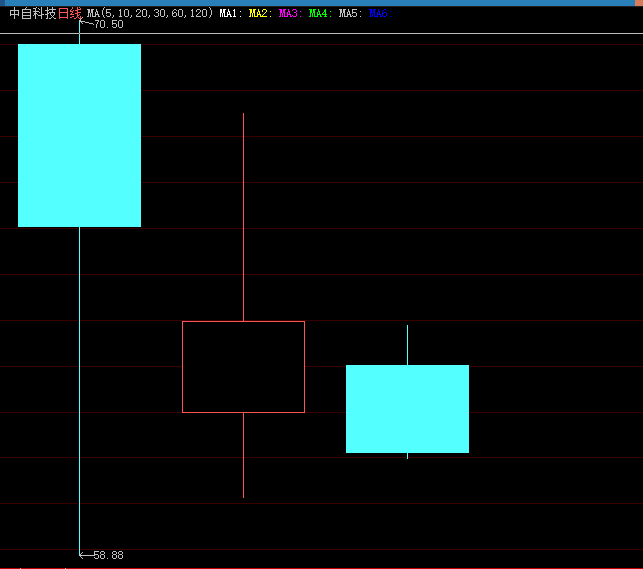Click the 70.50 high price marker
The height and width of the screenshot is (569, 643).
[x=108, y=24]
